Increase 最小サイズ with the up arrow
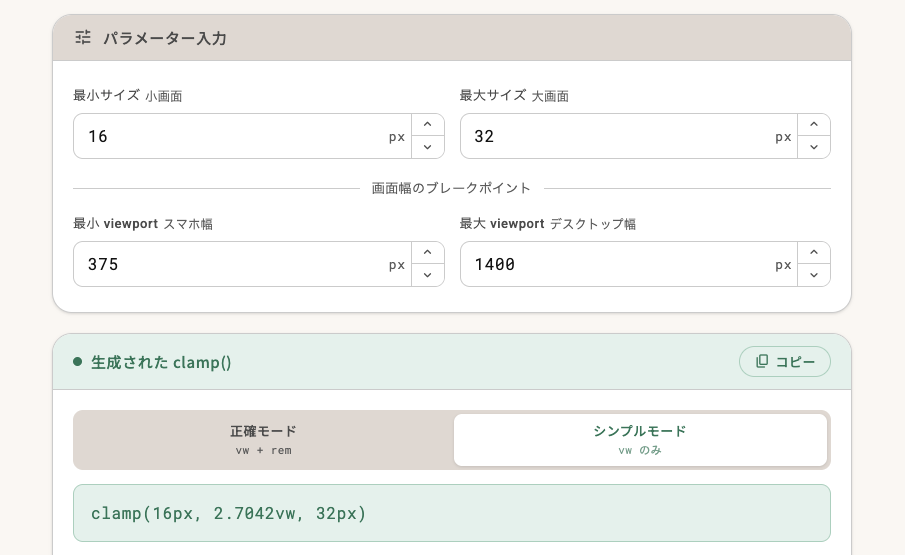The width and height of the screenshot is (905, 555). click(x=427, y=125)
